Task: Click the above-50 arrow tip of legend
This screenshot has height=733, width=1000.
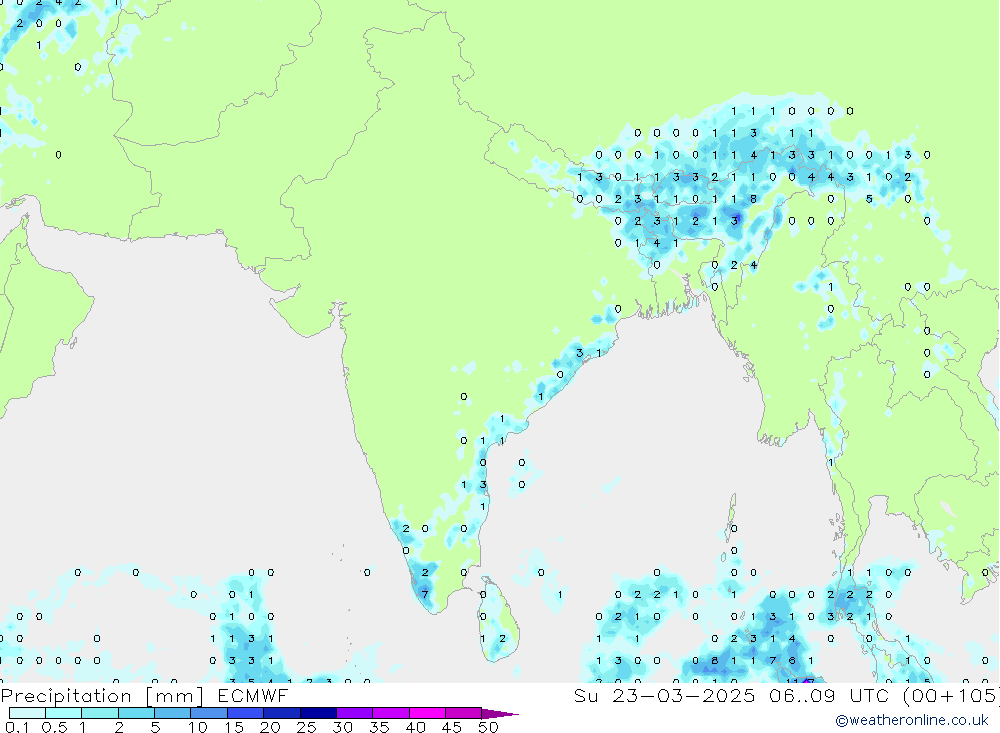Action: (500, 714)
